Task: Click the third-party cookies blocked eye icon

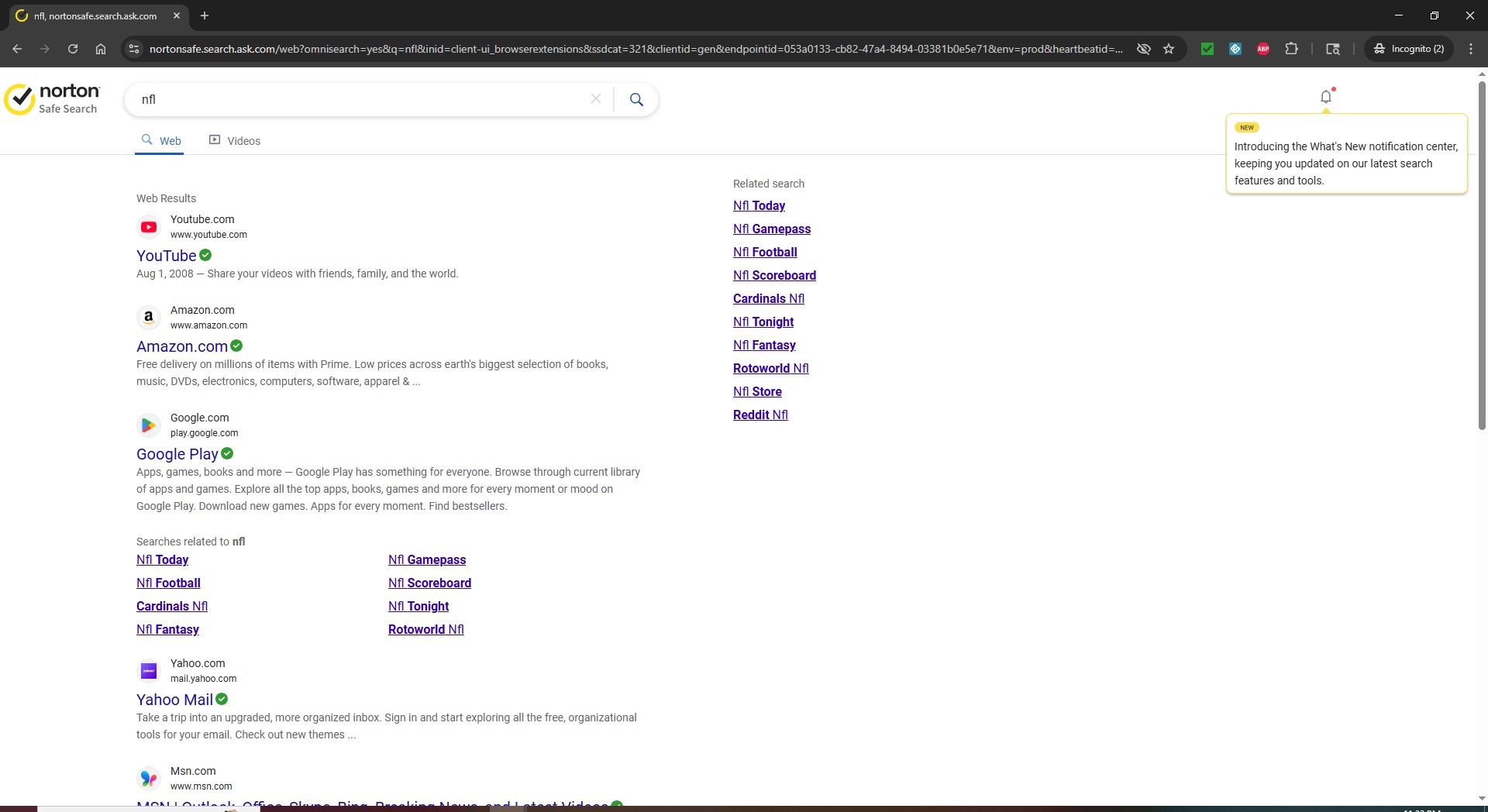Action: click(1143, 49)
